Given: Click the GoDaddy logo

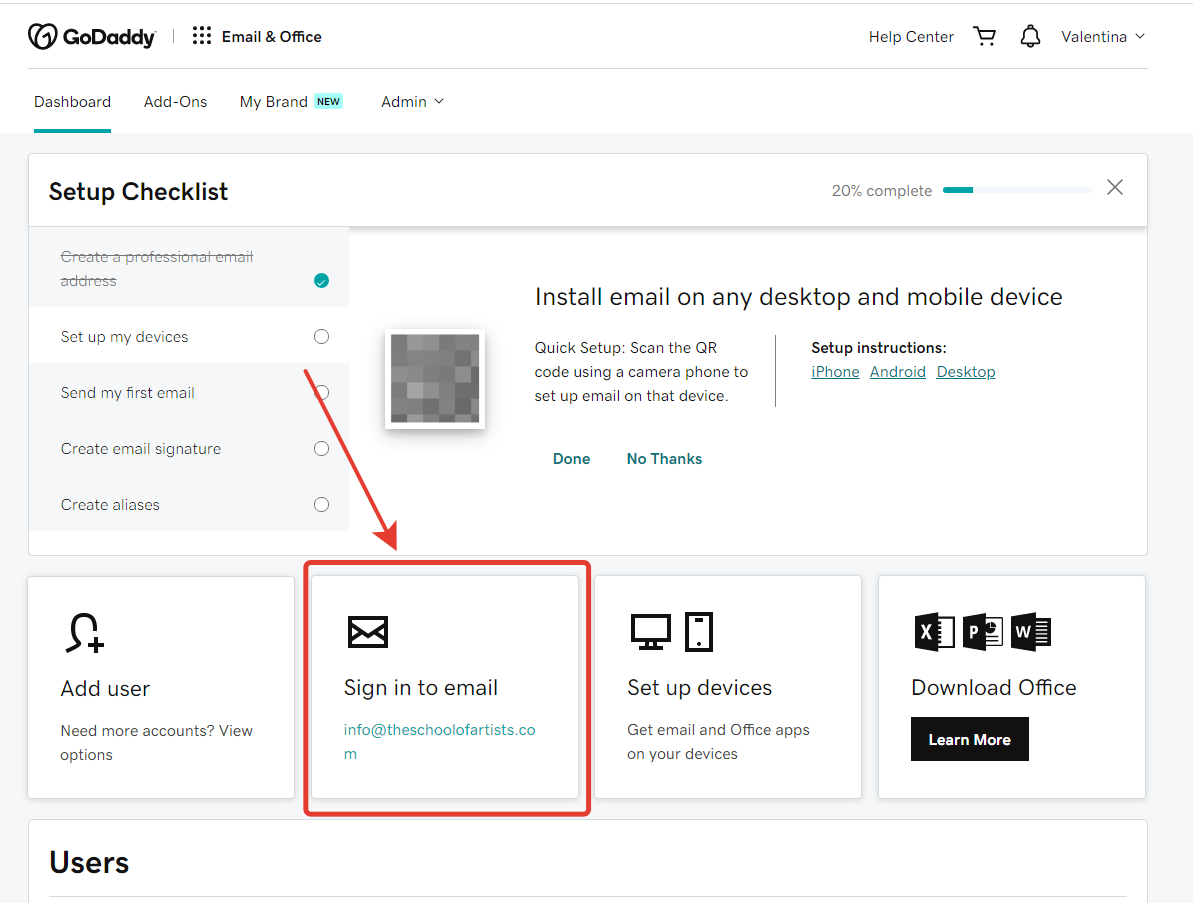Looking at the screenshot, I should tap(92, 37).
